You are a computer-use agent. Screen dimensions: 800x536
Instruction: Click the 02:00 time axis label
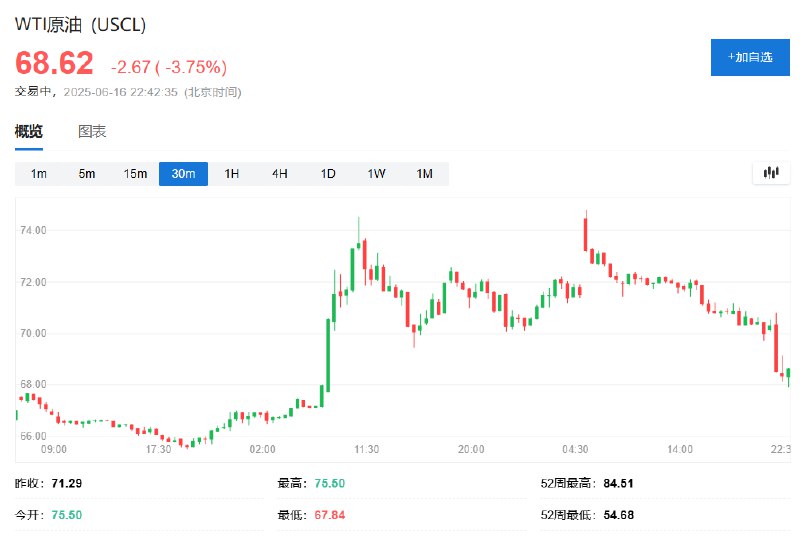point(262,449)
